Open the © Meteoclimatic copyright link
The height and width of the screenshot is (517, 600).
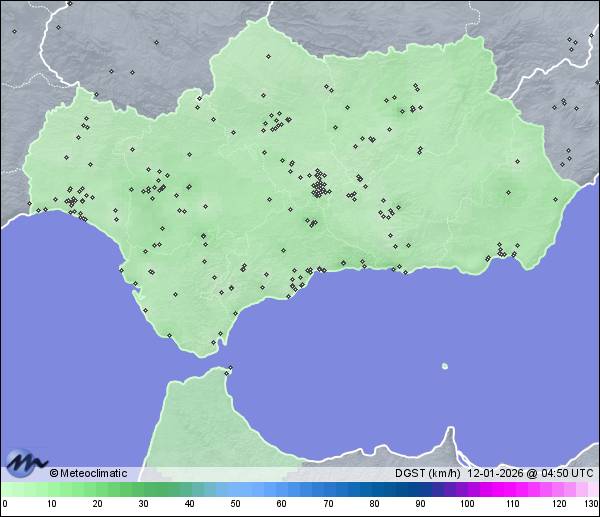(x=88, y=473)
